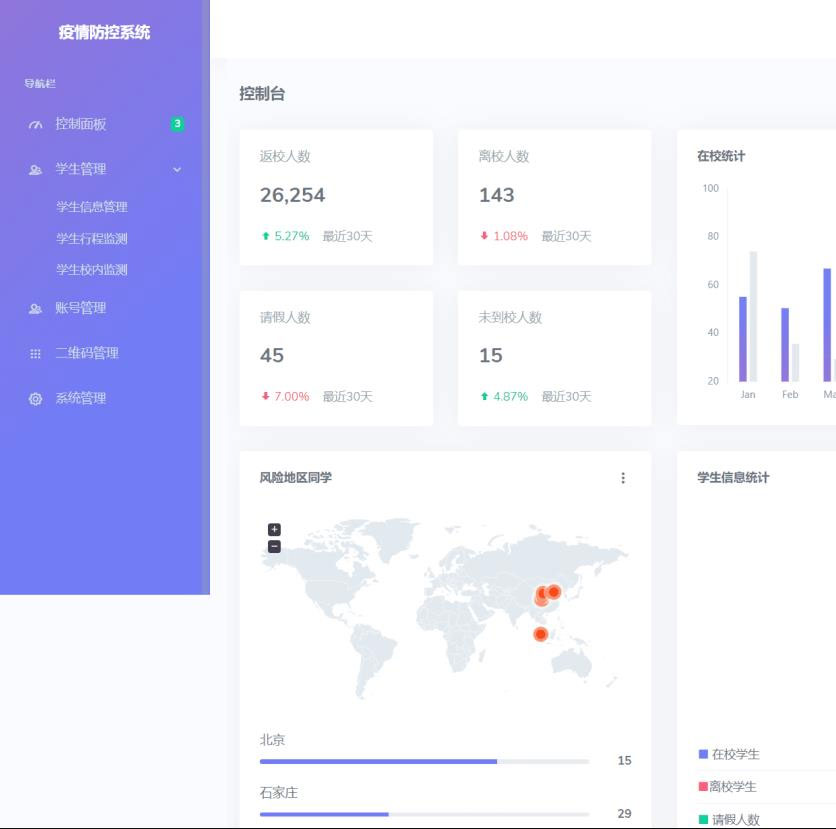836x829 pixels.
Task: Open 学生行程监测 submenu item
Action: (x=92, y=238)
